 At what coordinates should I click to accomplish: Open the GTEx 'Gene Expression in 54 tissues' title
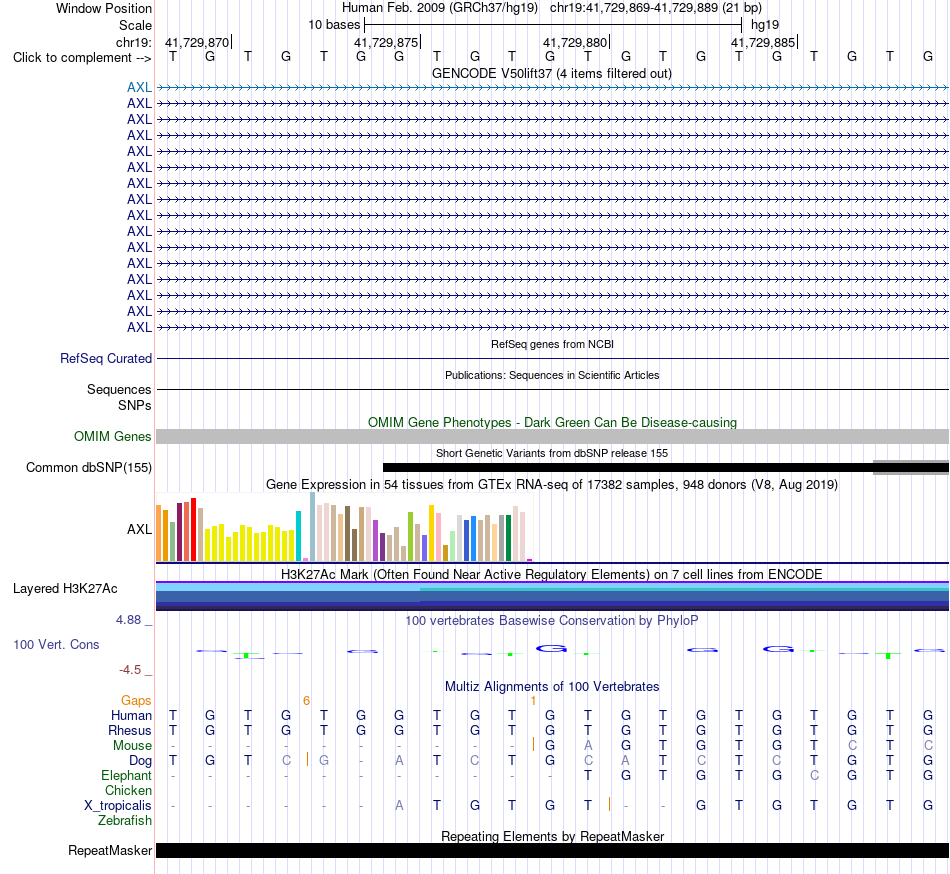(x=552, y=485)
